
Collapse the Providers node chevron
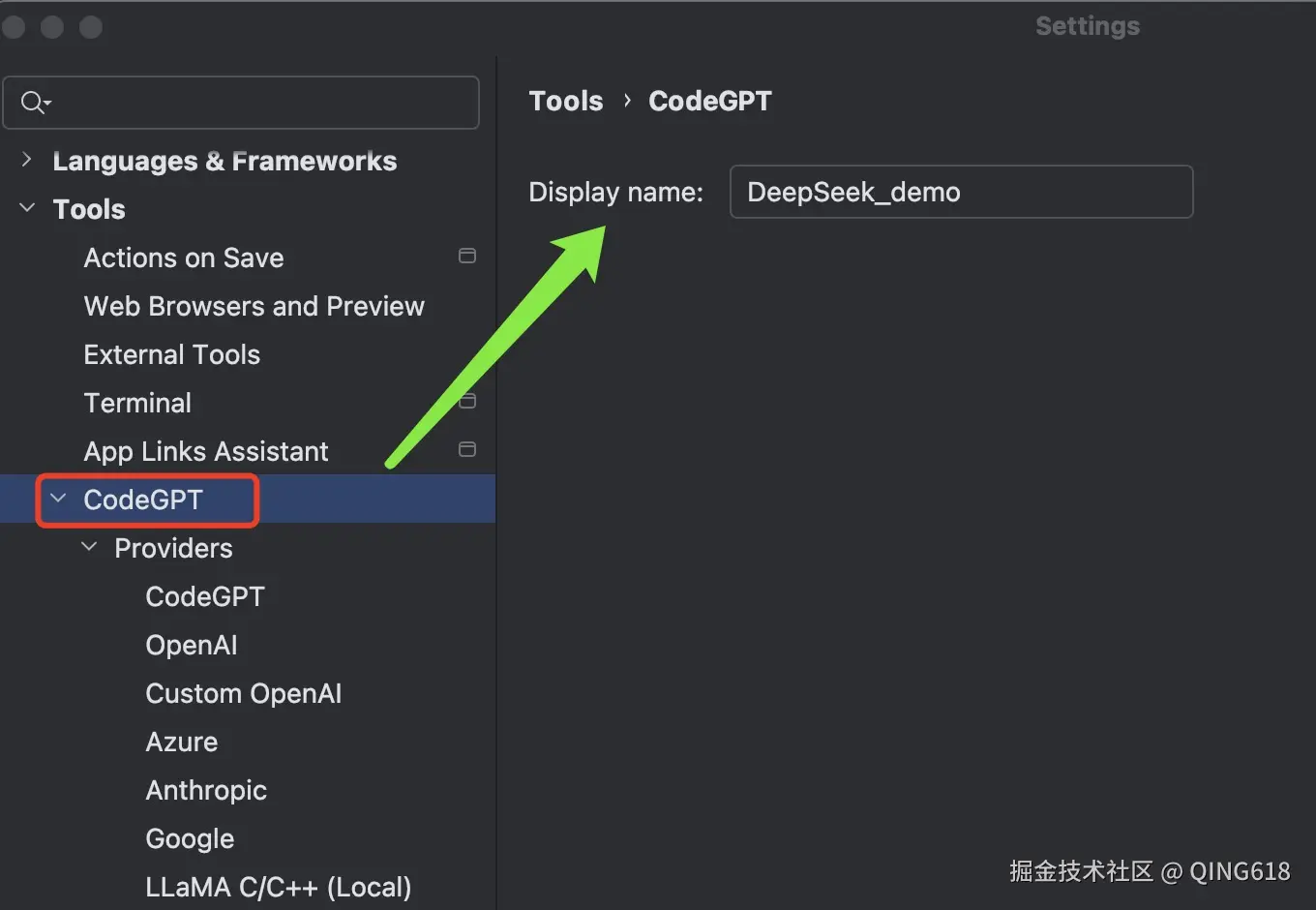point(89,547)
